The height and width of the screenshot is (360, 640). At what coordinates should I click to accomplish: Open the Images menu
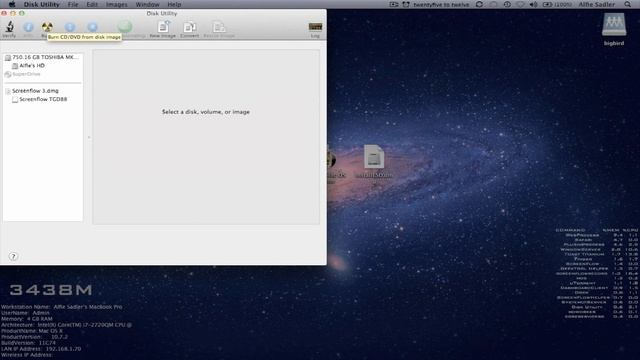point(117,4)
